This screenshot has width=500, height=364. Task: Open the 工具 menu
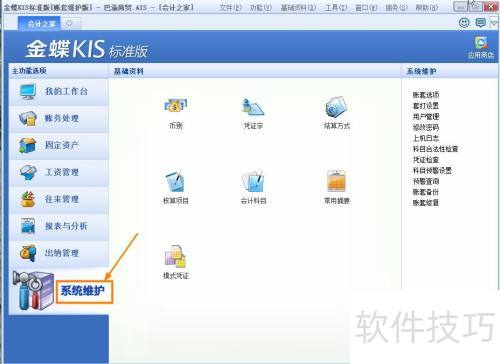pyautogui.click(x=336, y=7)
